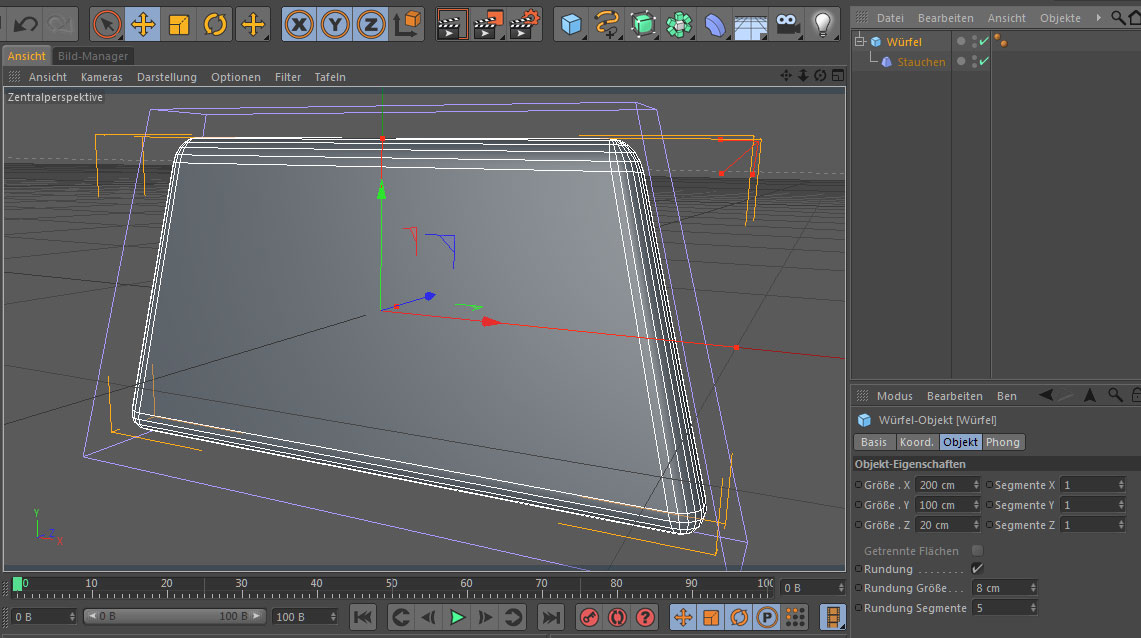Choose the Rotate tool in top toolbar

[x=215, y=24]
